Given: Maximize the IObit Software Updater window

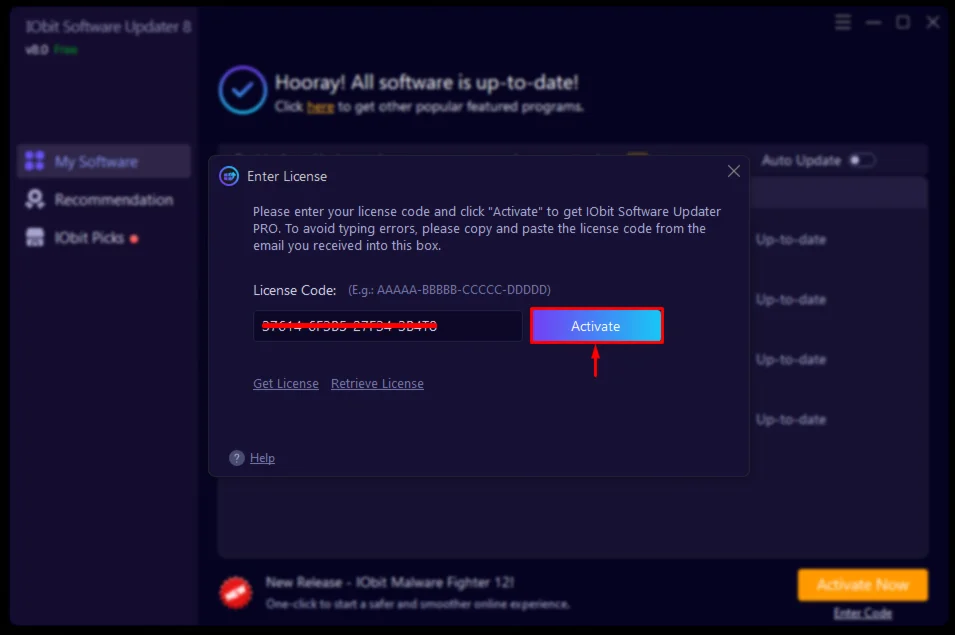Looking at the screenshot, I should pyautogui.click(x=903, y=23).
